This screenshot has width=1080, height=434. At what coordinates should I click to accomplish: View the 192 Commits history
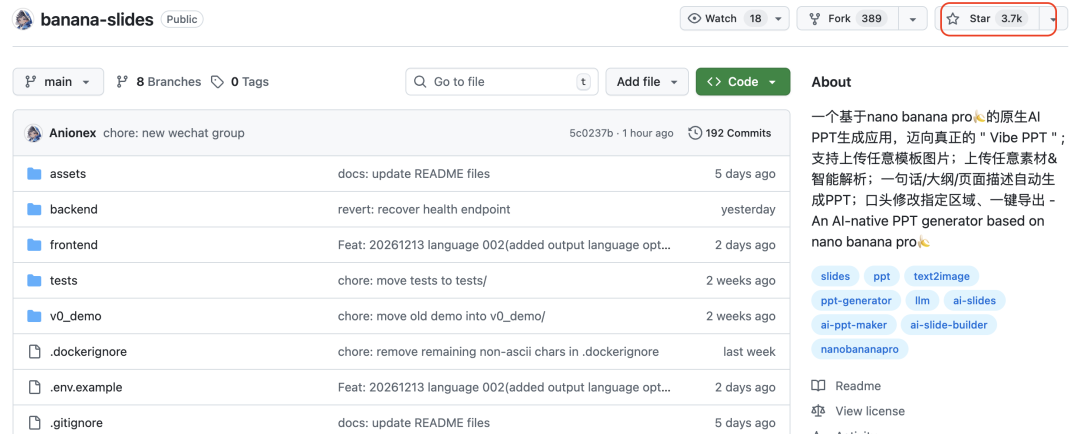coord(730,133)
